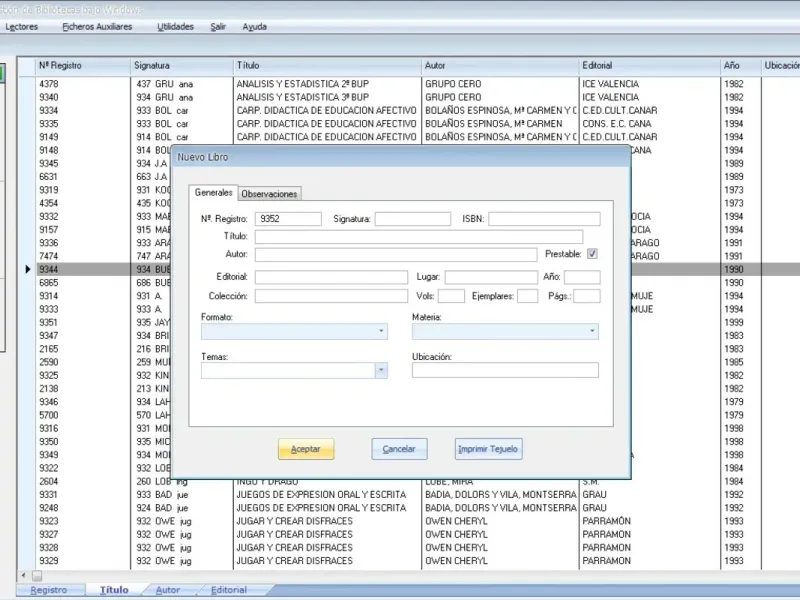Click the Imprimir Tejuelo button
This screenshot has width=800, height=600.
pyautogui.click(x=488, y=449)
